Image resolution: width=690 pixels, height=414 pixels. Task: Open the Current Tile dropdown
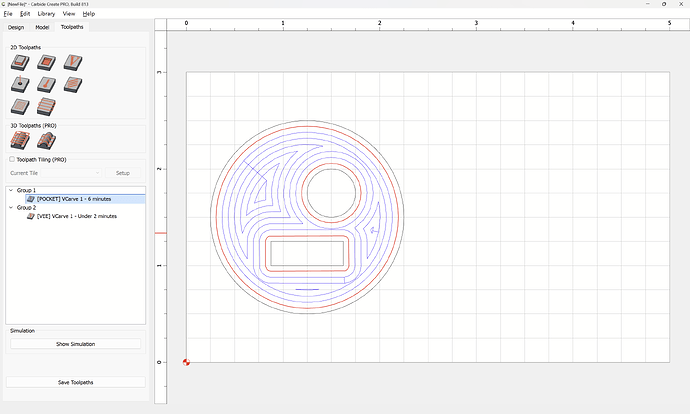[x=71, y=173]
